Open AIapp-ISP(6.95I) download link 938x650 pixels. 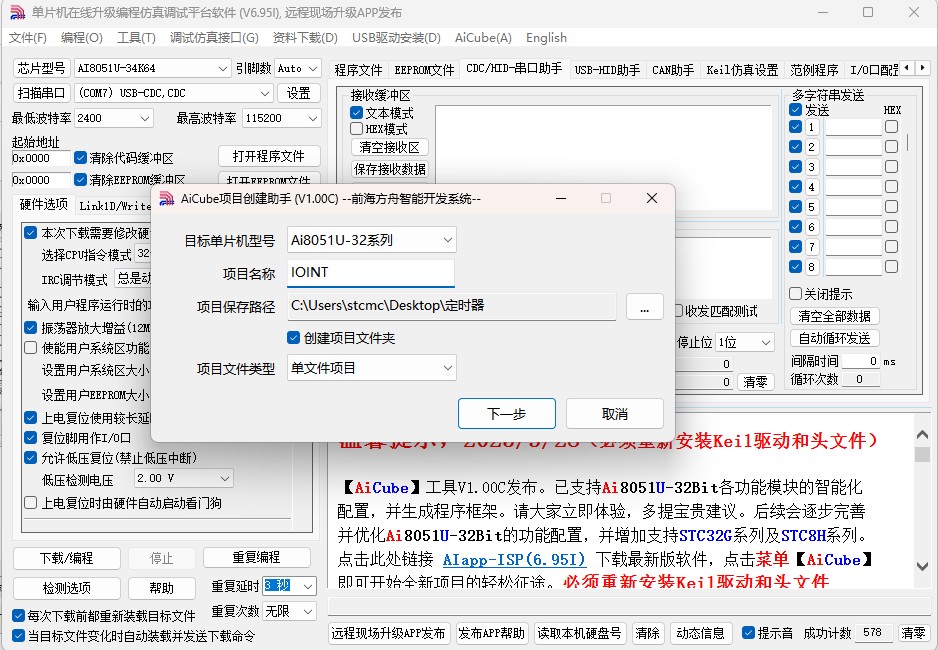[x=514, y=560]
